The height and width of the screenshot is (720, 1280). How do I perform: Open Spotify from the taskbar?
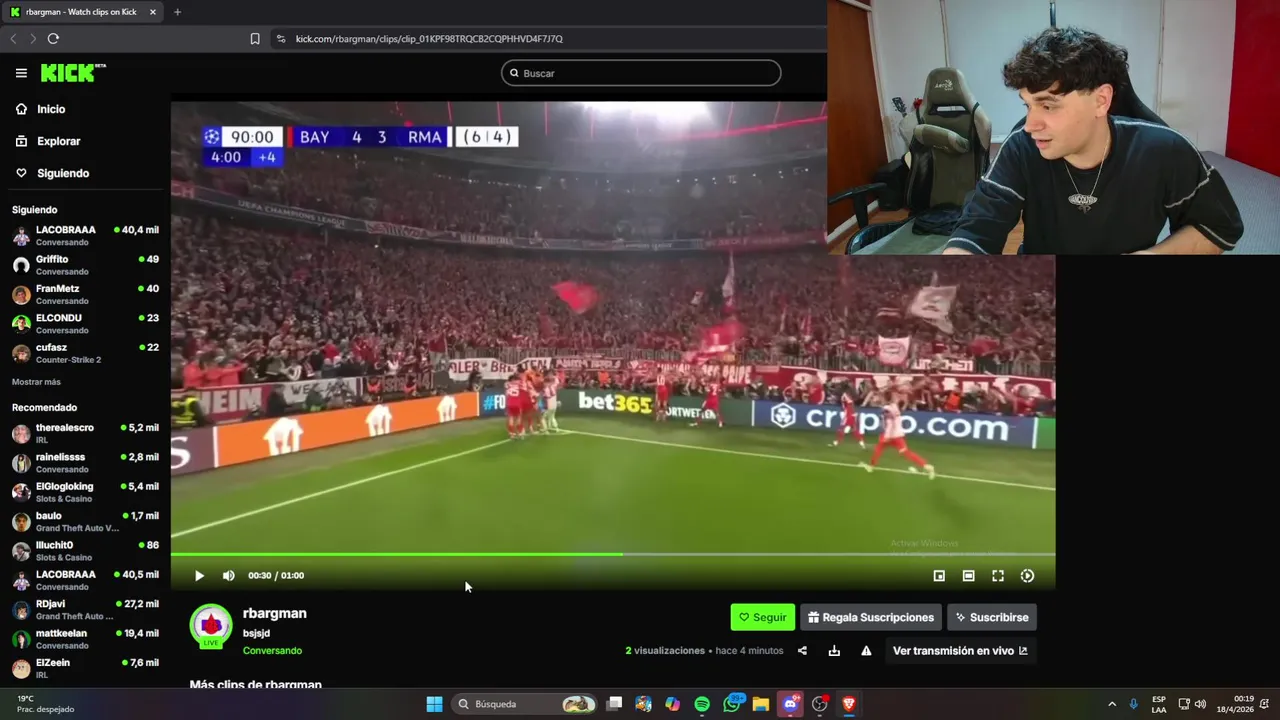tap(702, 704)
